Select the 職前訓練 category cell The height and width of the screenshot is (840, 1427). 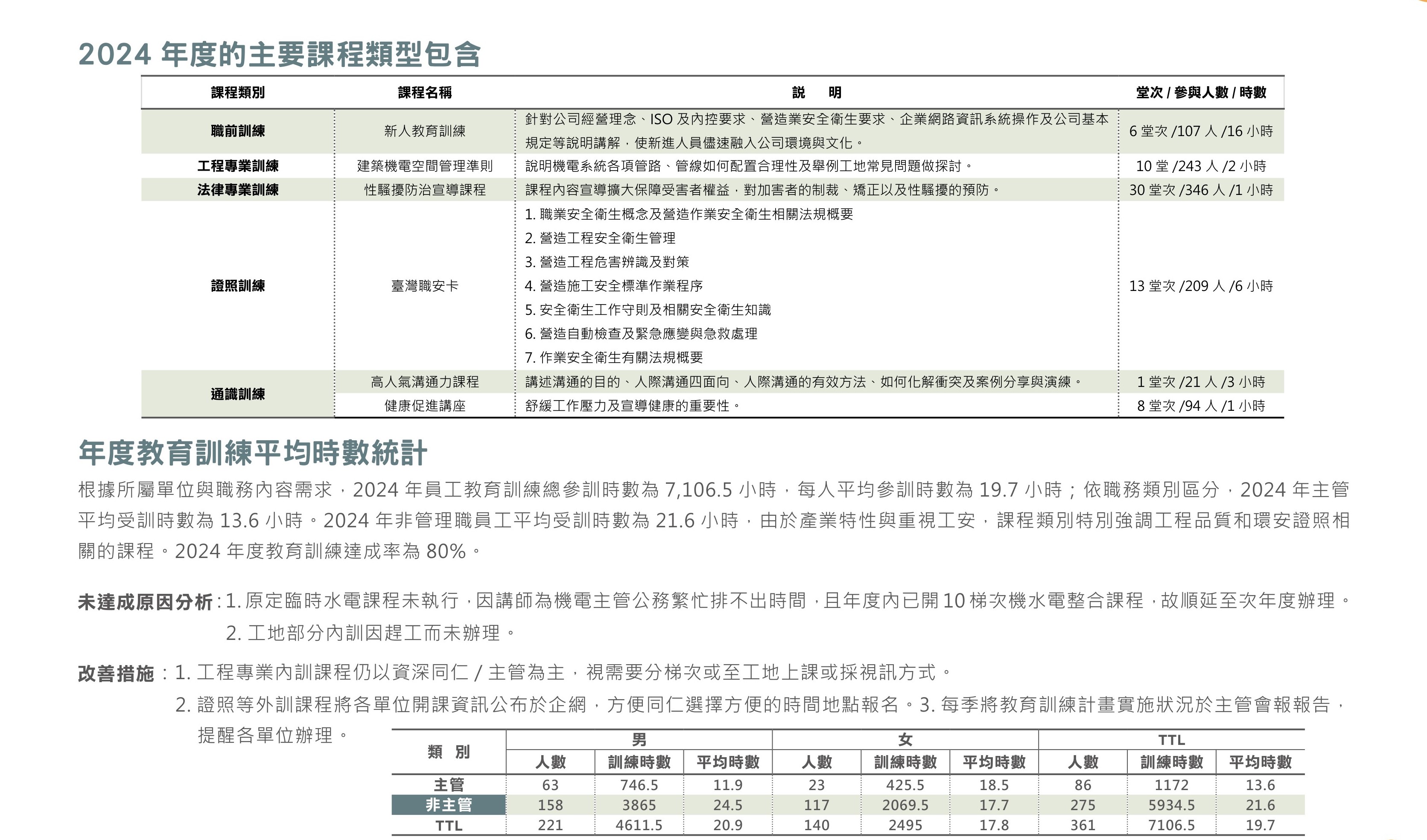tap(238, 131)
